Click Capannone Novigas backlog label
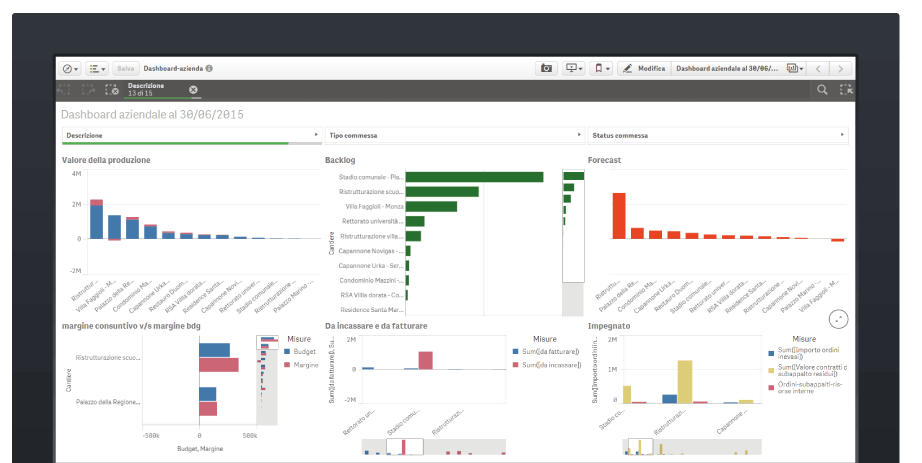This screenshot has width=922, height=463. point(370,251)
